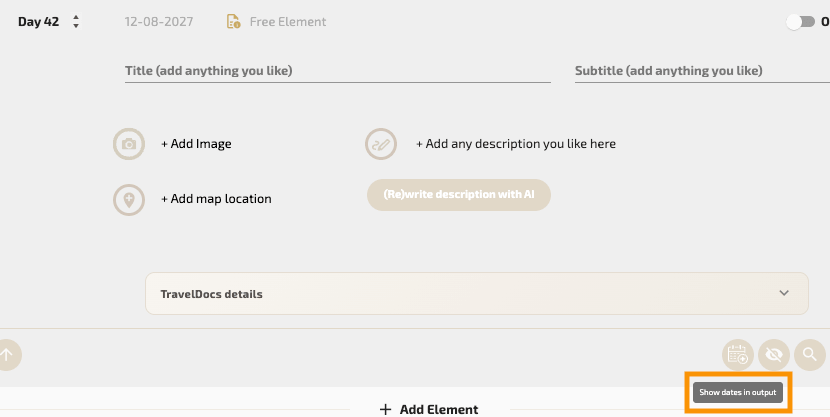Click the Add Element text

tap(439, 409)
